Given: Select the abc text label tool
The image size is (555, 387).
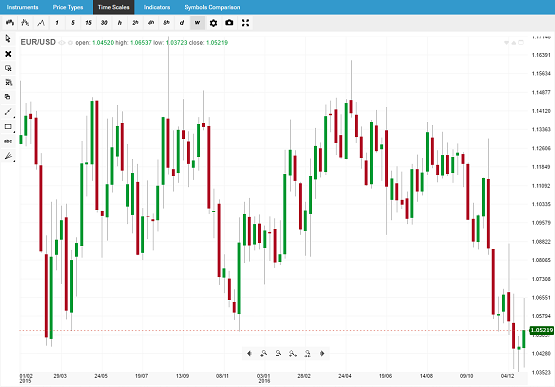Looking at the screenshot, I should (x=8, y=141).
